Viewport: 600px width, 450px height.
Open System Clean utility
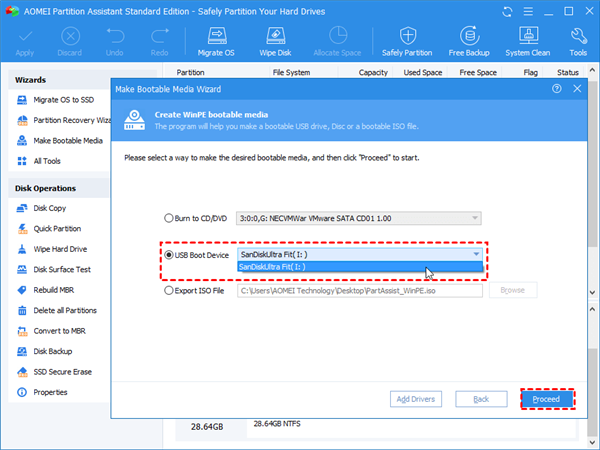pyautogui.click(x=528, y=42)
